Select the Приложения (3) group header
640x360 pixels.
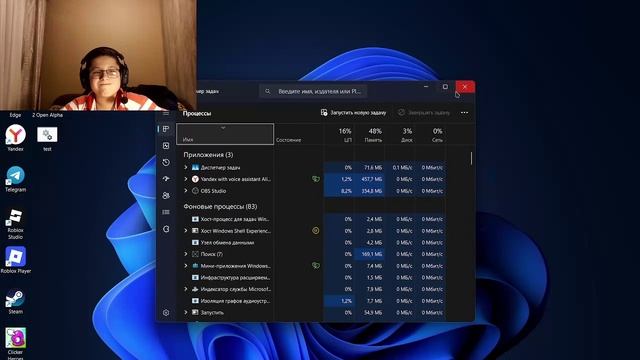pos(208,155)
